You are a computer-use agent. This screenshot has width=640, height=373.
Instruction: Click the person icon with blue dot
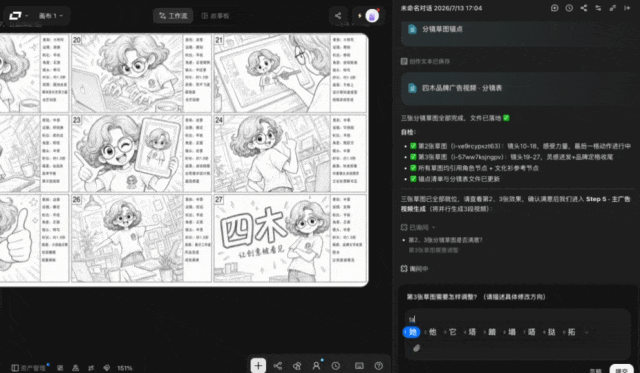click(x=317, y=365)
